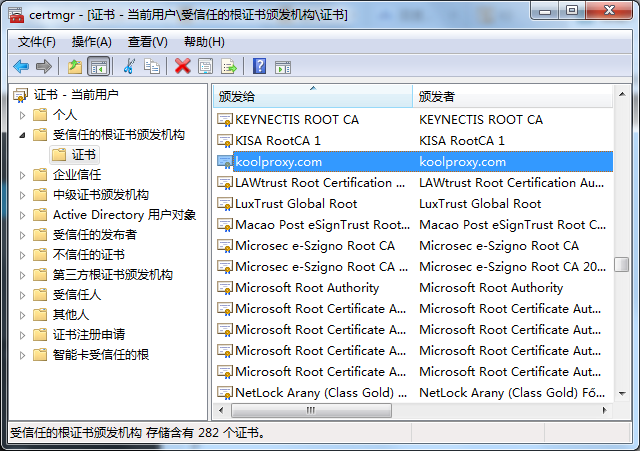Screen dimensions: 640x451
Task: Sort by 颁发者 column header
Action: coord(513,96)
